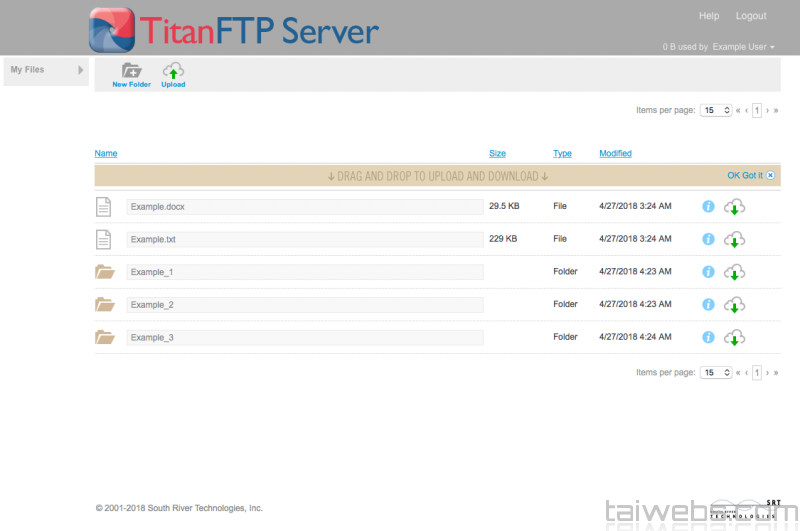Download the Example_1 folder
Viewport: 800px width, 531px height.
[x=735, y=272]
